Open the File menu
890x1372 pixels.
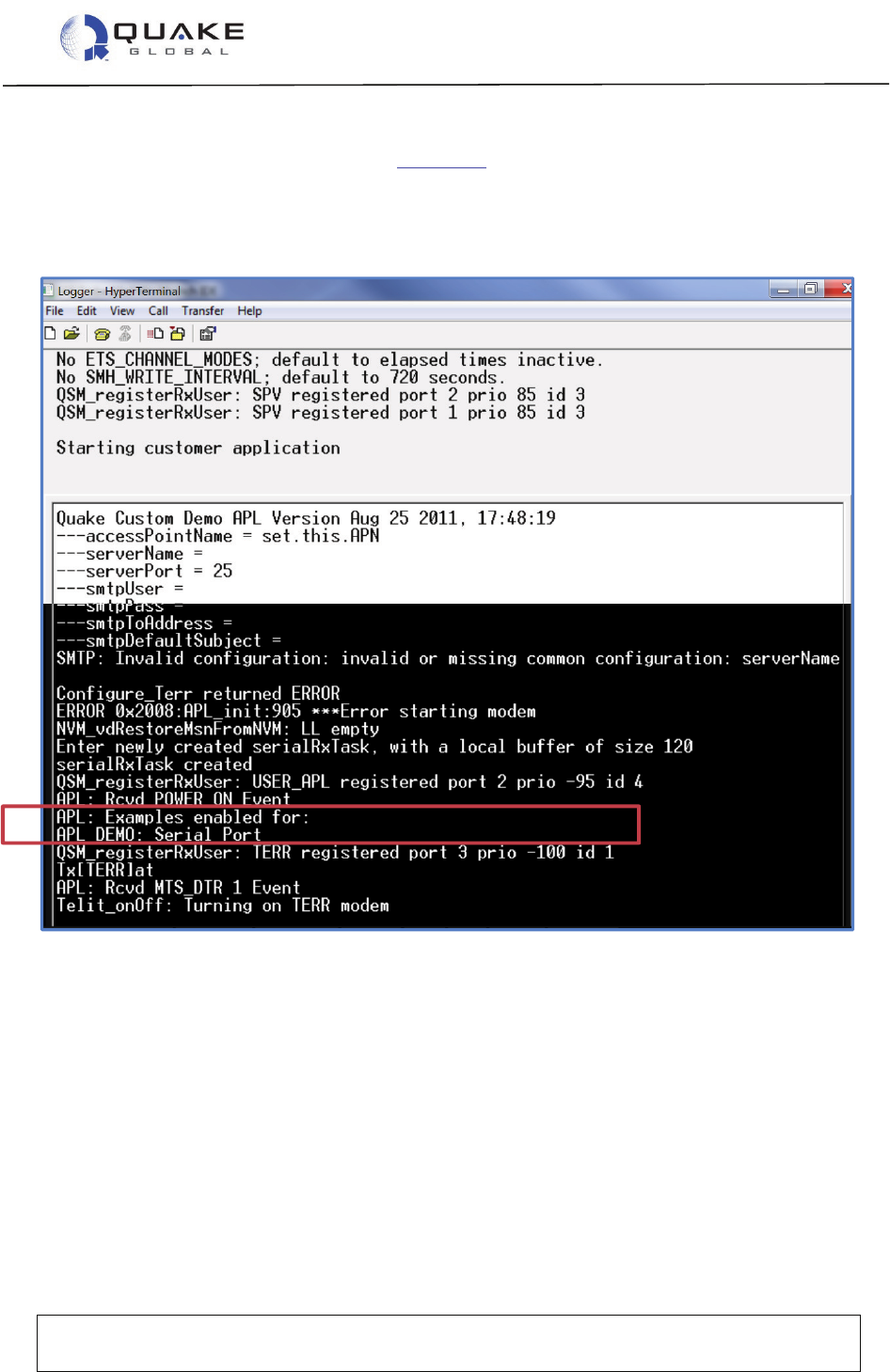[x=55, y=311]
